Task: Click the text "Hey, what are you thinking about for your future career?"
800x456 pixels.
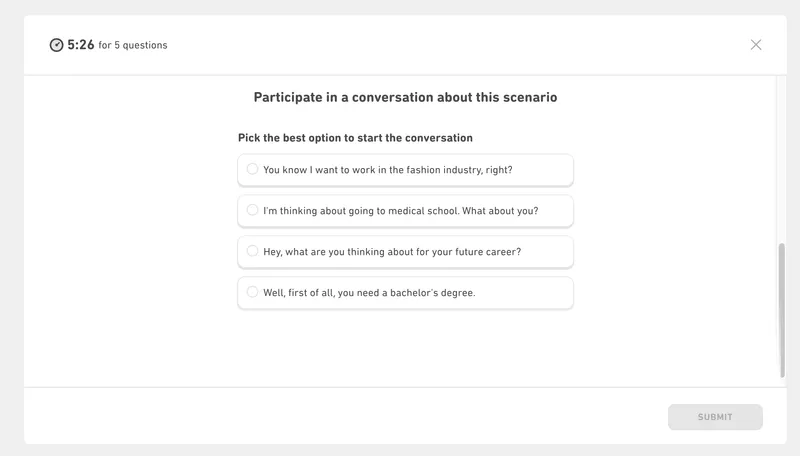Action: pos(392,252)
